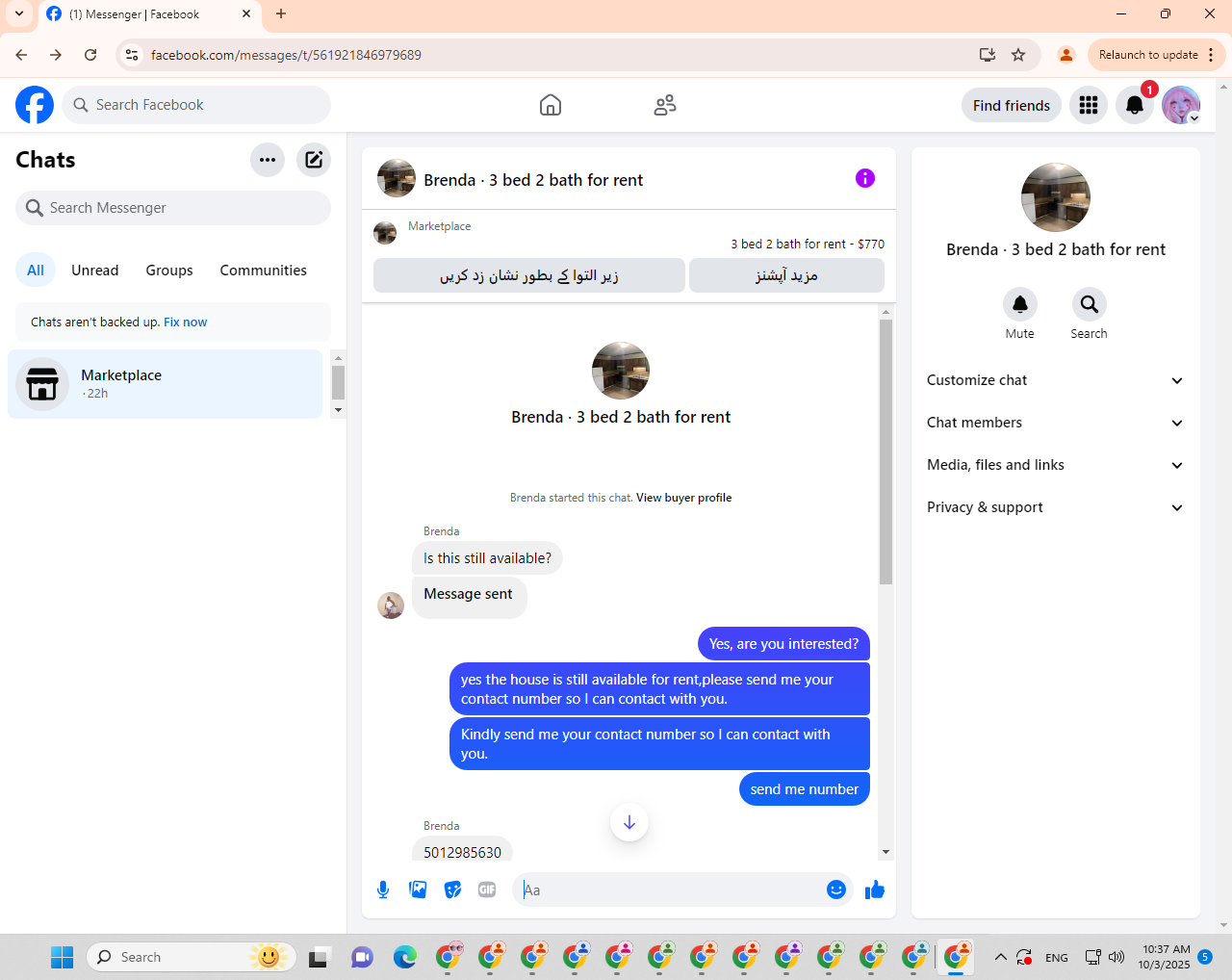
Task: Show hidden system tray icons
Action: [1001, 957]
